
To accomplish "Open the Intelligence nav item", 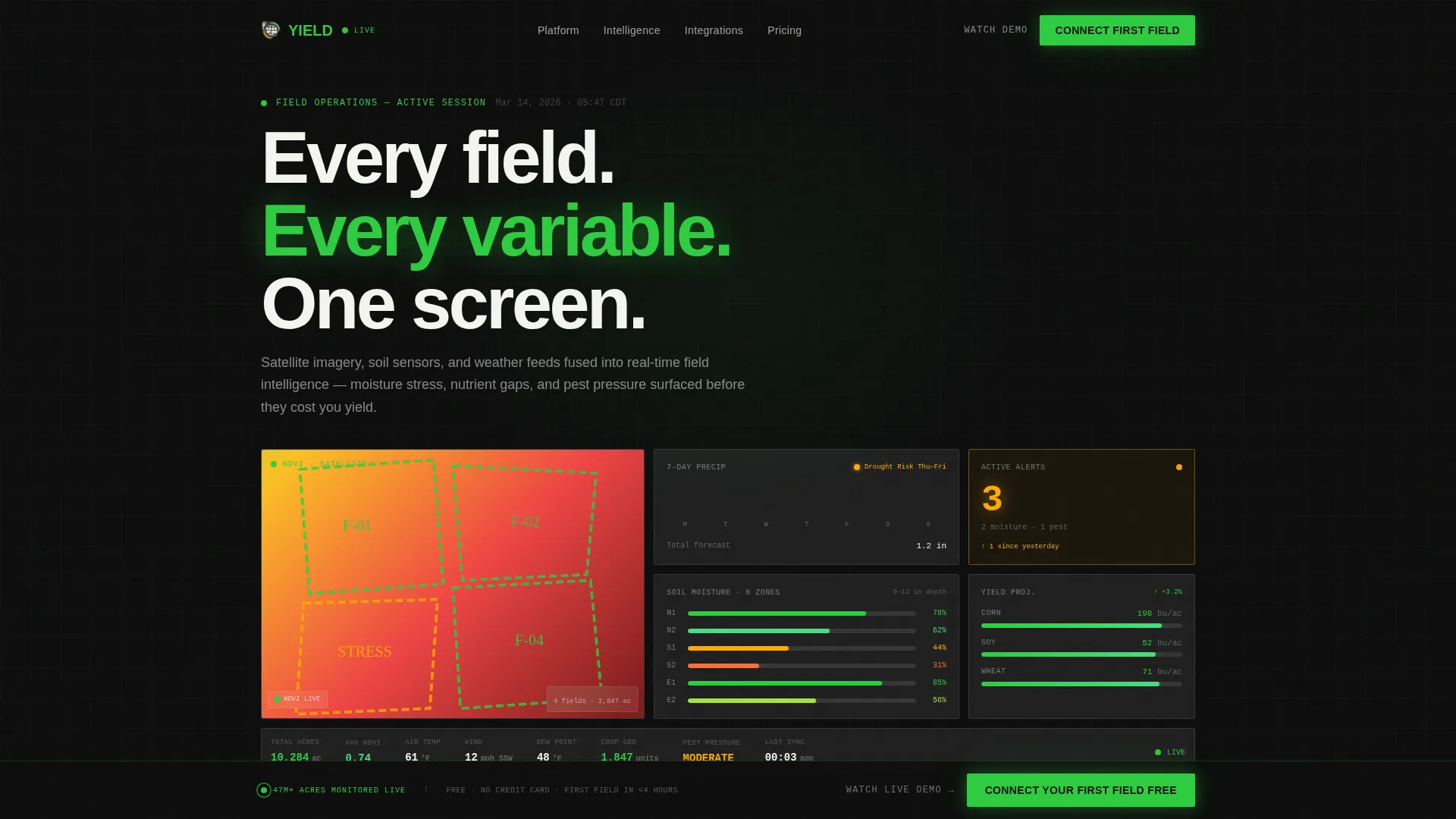I will tap(632, 30).
